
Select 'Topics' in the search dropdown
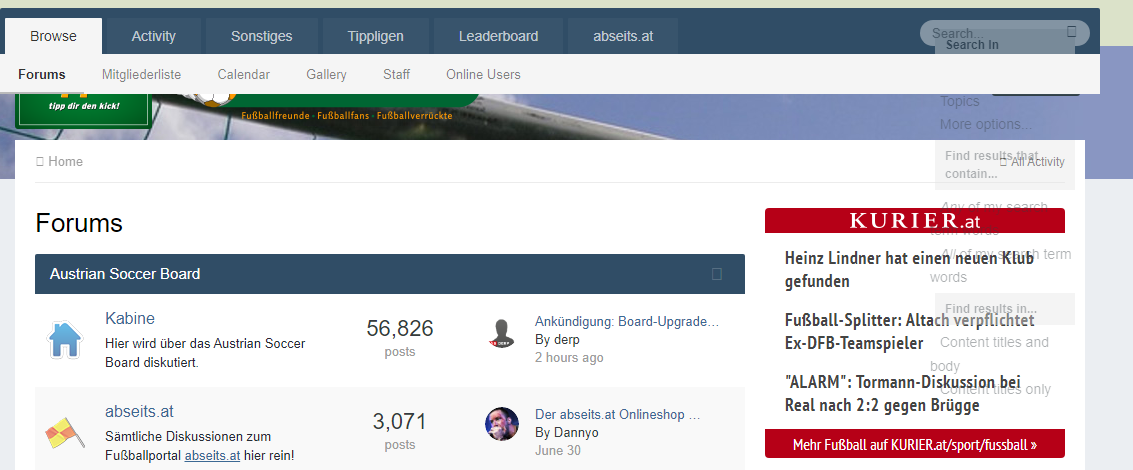pos(960,101)
